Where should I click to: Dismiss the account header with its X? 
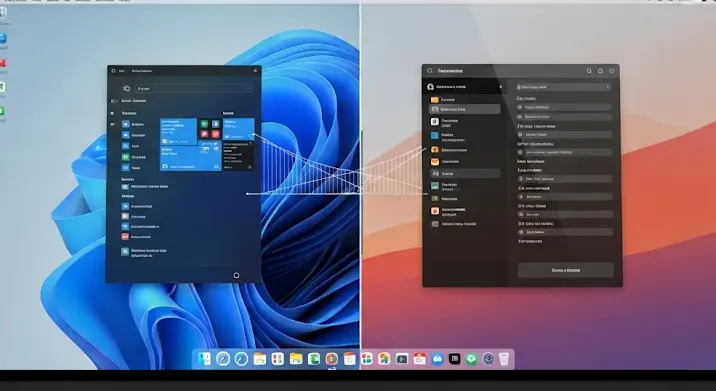[500, 86]
